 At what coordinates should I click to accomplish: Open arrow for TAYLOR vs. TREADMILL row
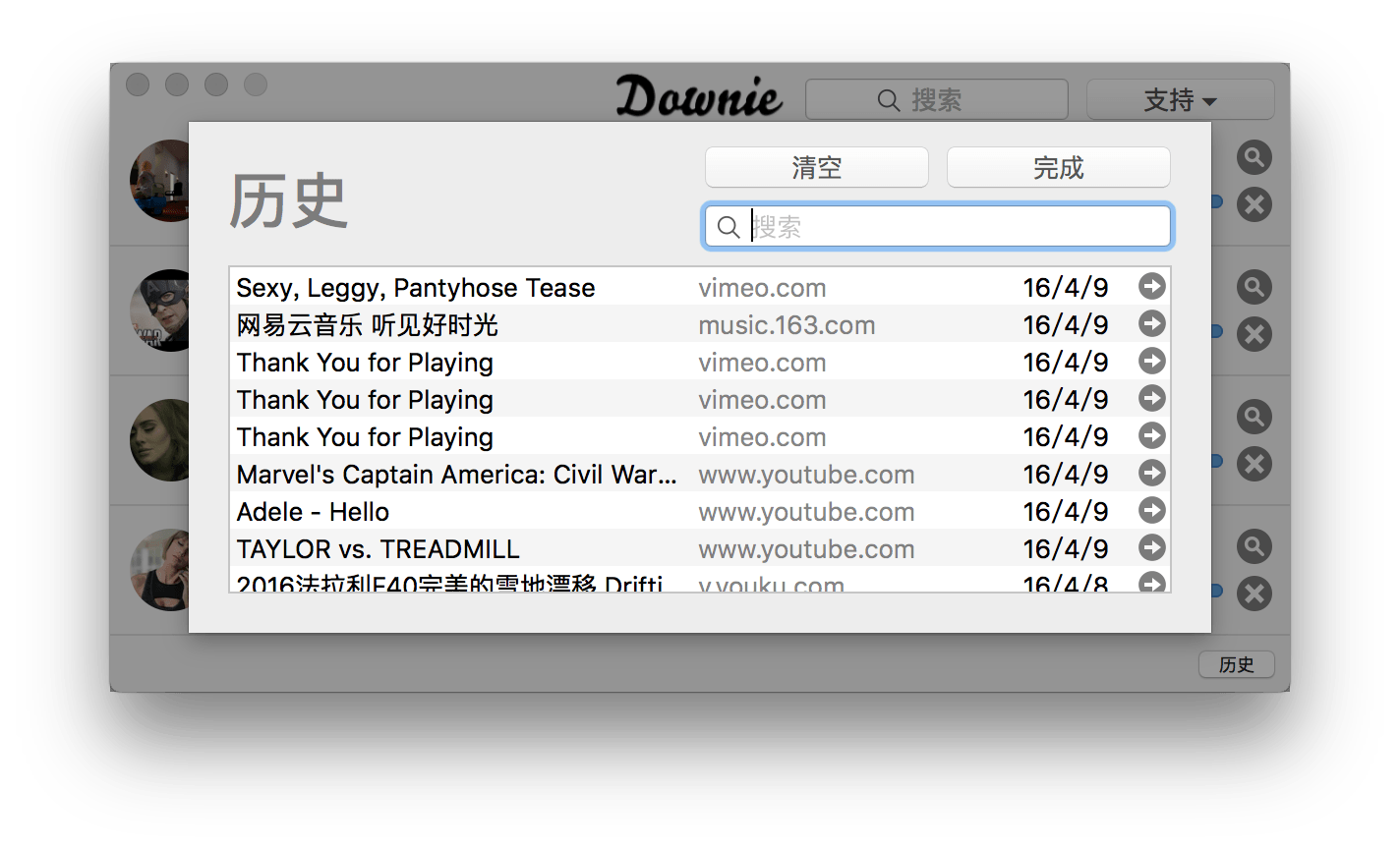(1152, 547)
